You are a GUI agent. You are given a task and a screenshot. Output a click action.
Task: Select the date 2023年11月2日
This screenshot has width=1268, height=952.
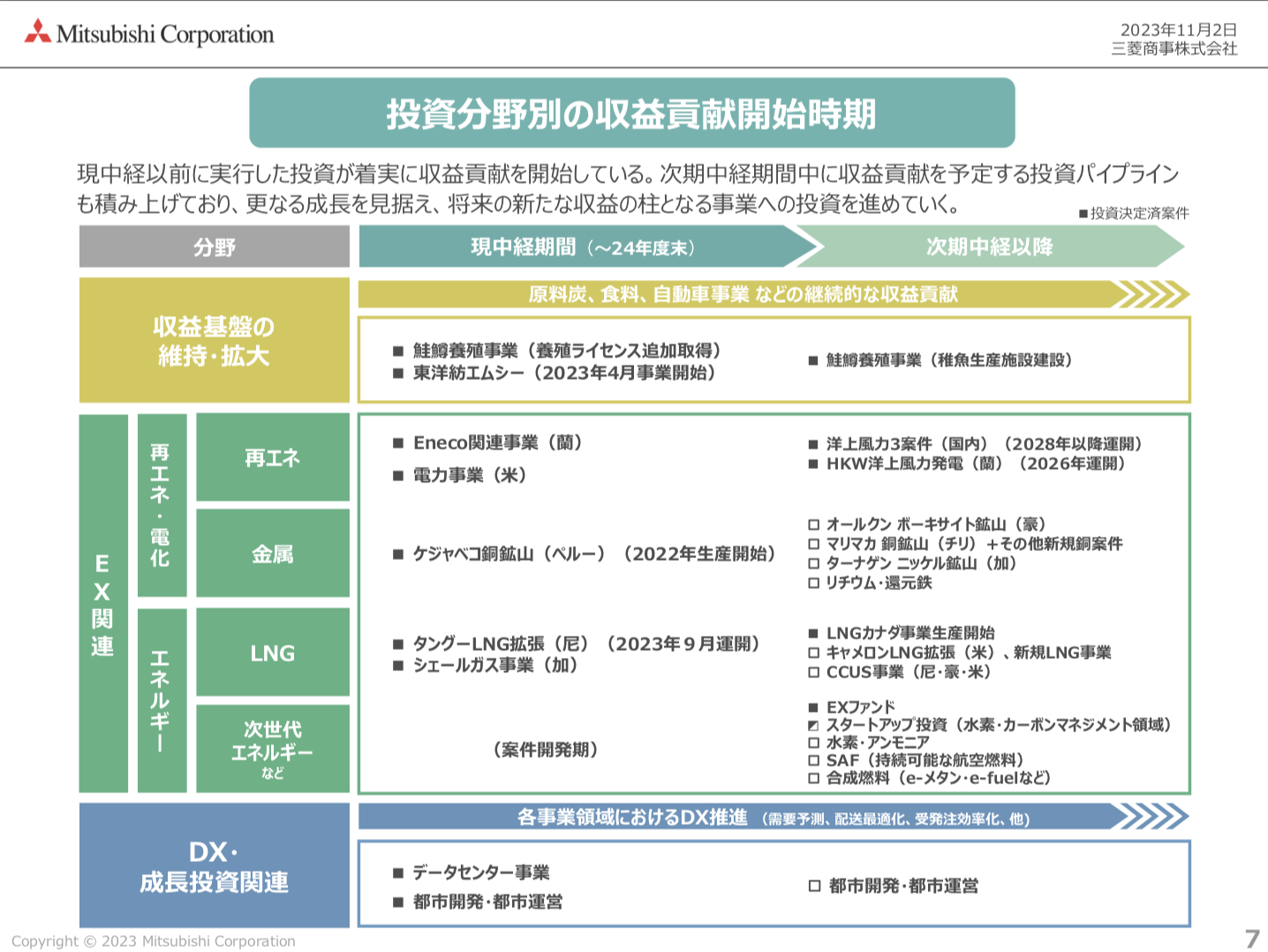[x=1179, y=31]
